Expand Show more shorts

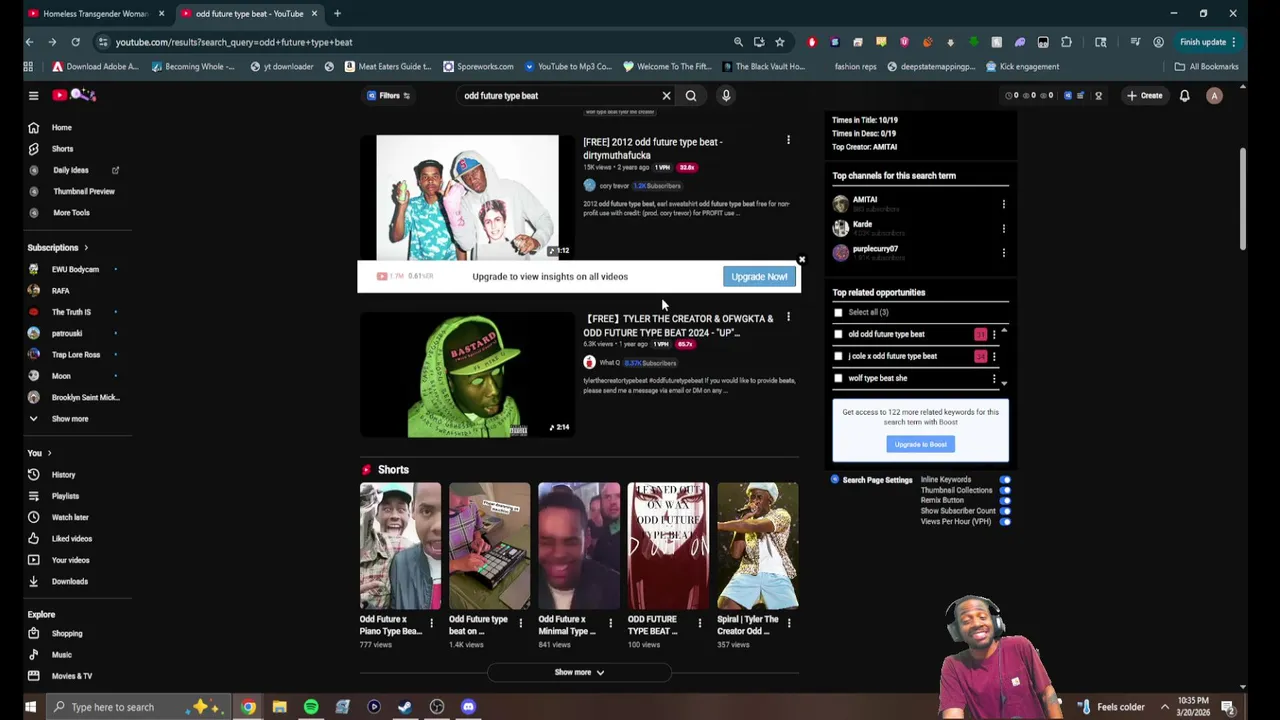pos(579,673)
